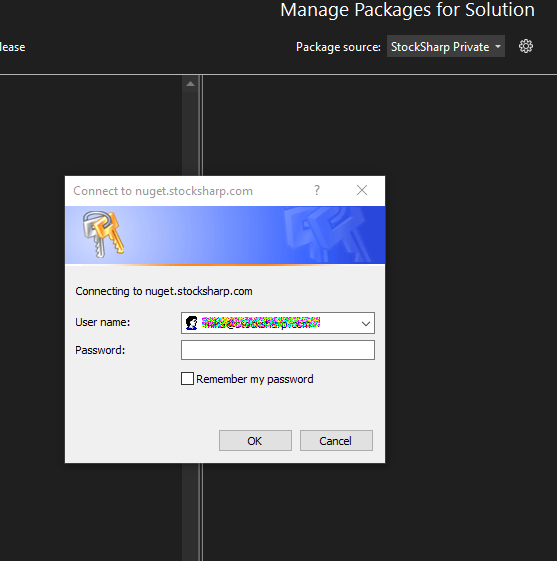Click the keys icon in the dialog banner
This screenshot has height=561, width=557.
[x=103, y=234]
